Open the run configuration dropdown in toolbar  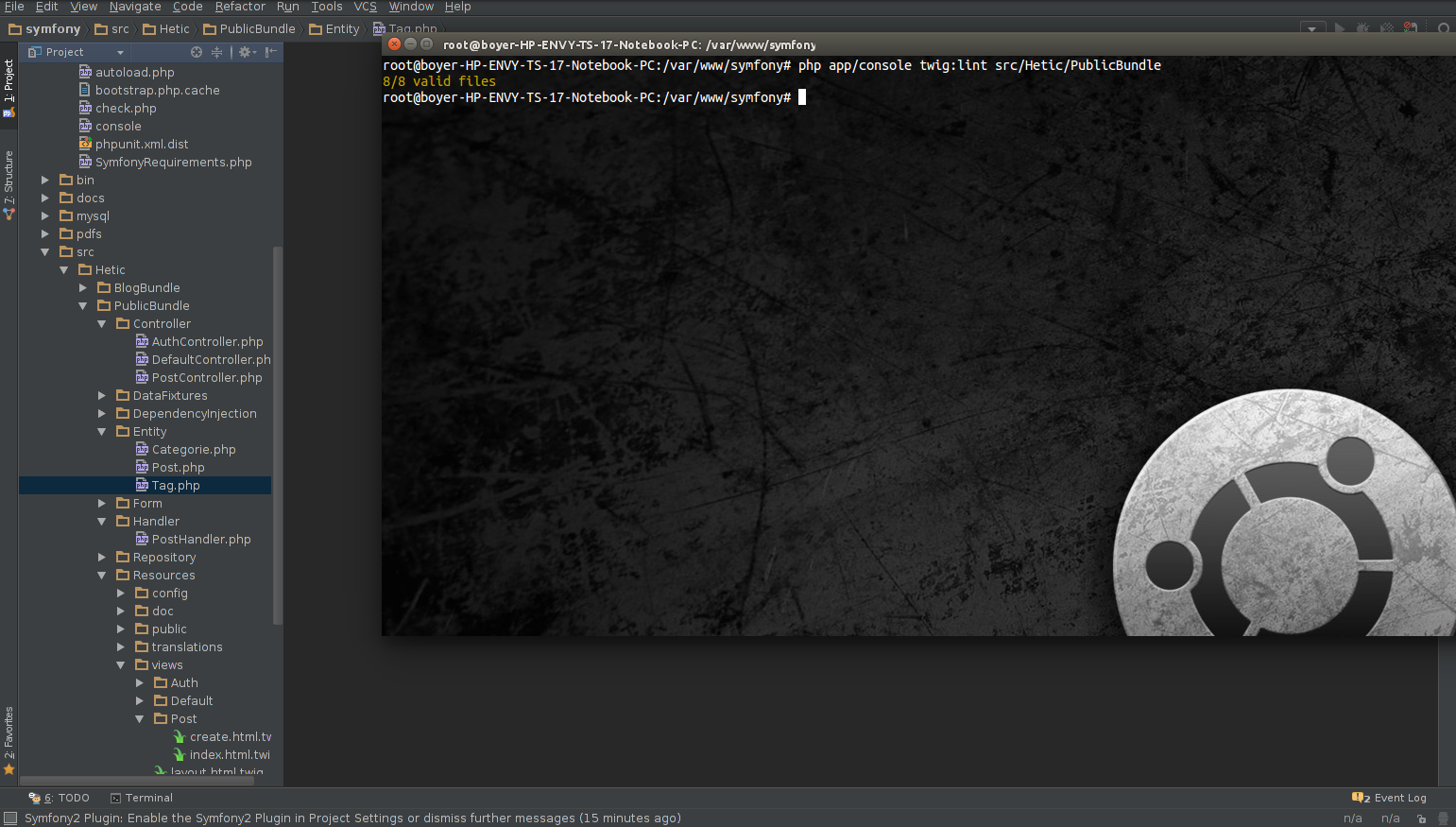pos(1312,29)
